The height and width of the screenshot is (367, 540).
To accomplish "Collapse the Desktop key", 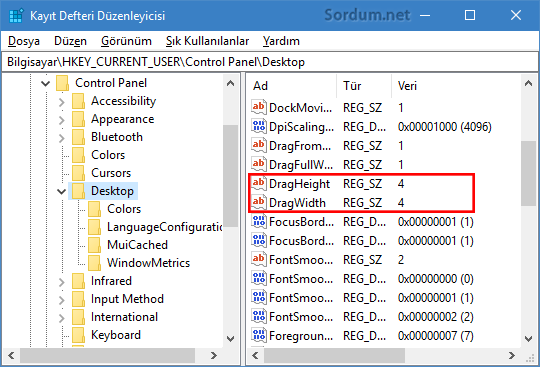I will click(62, 191).
